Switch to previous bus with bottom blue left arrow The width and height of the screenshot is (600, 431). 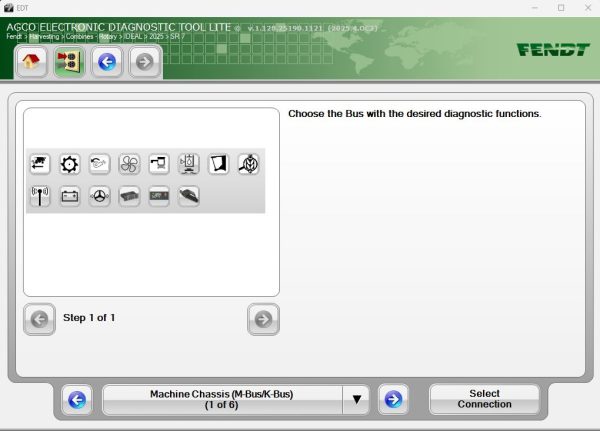77,400
